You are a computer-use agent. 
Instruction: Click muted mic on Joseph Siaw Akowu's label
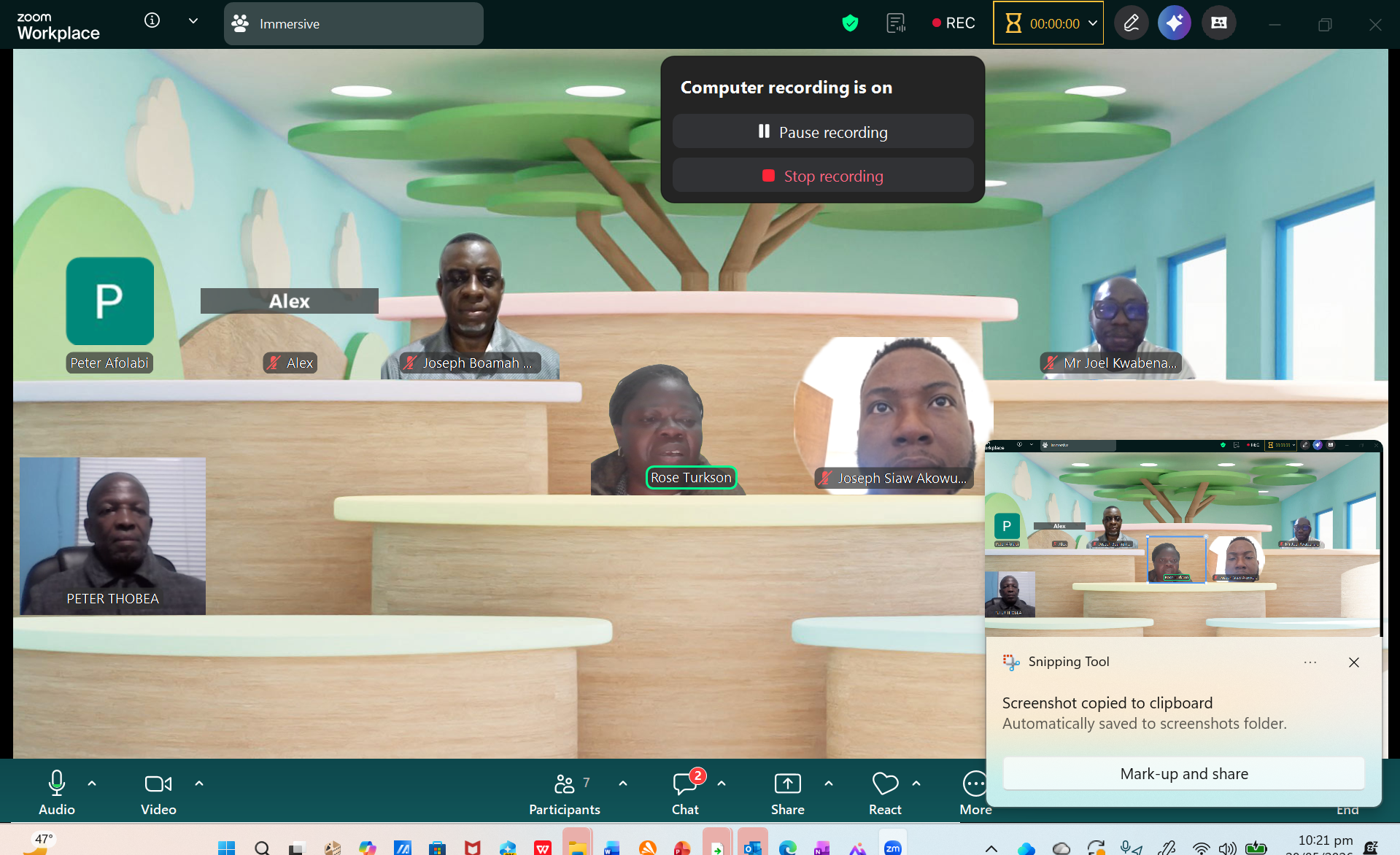tap(825, 478)
